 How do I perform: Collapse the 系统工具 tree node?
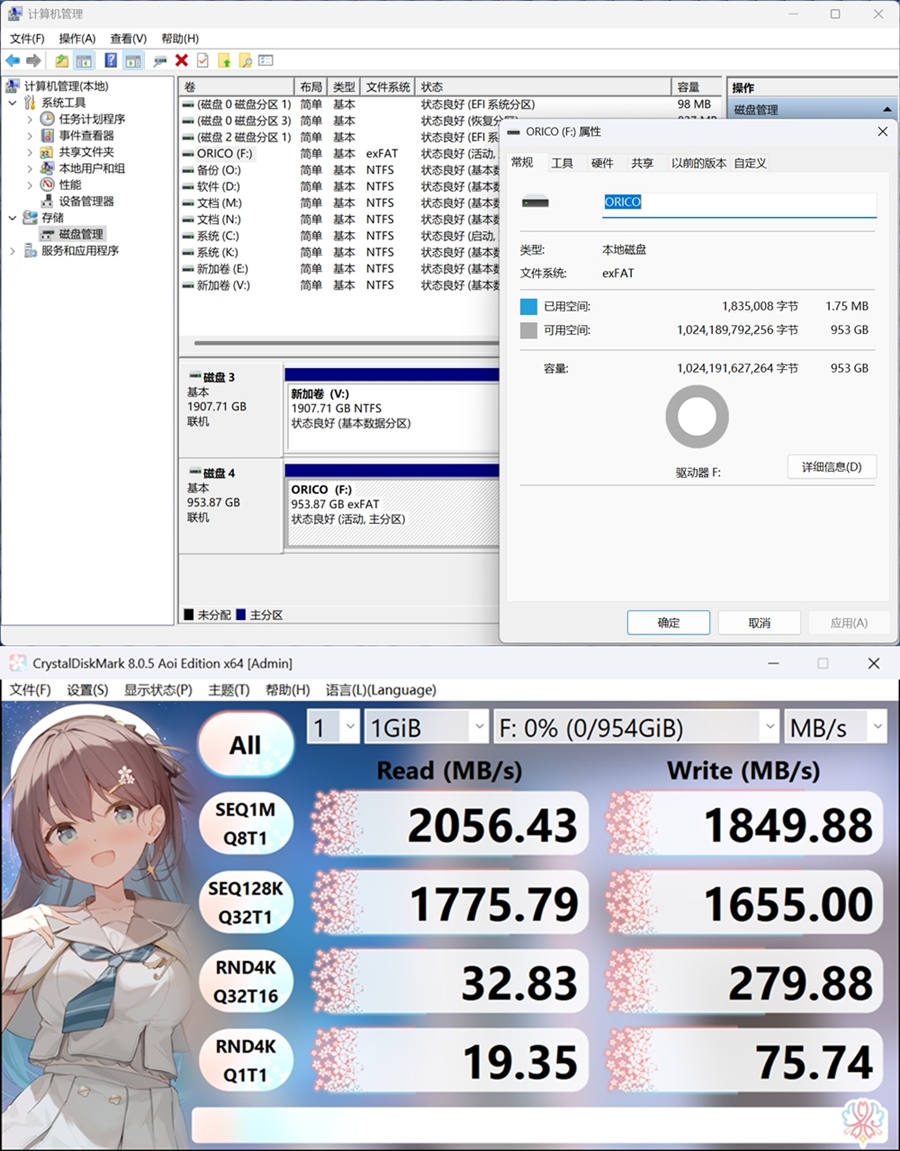pos(12,103)
